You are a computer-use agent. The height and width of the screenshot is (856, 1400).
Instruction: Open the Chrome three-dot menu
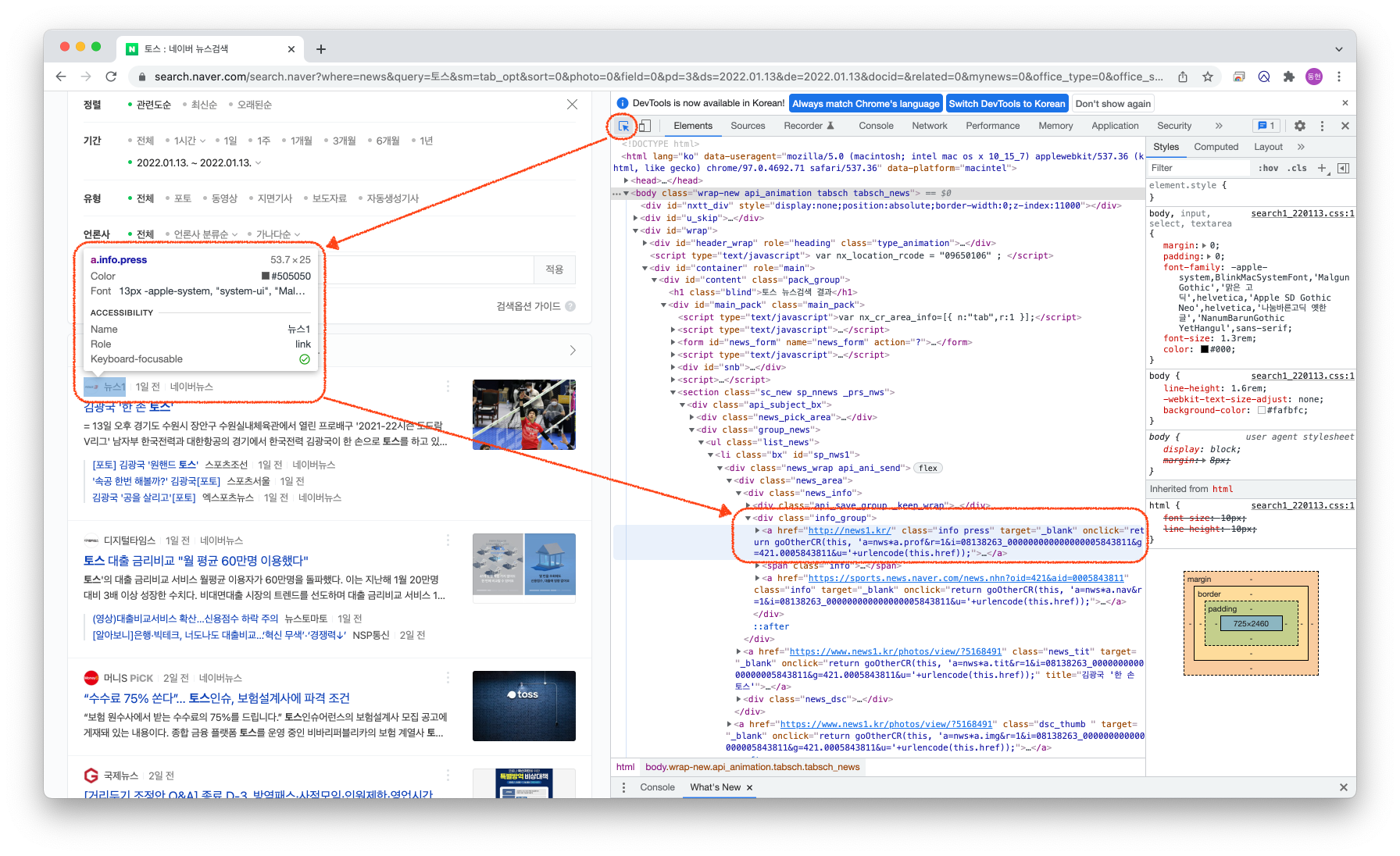[x=1339, y=77]
